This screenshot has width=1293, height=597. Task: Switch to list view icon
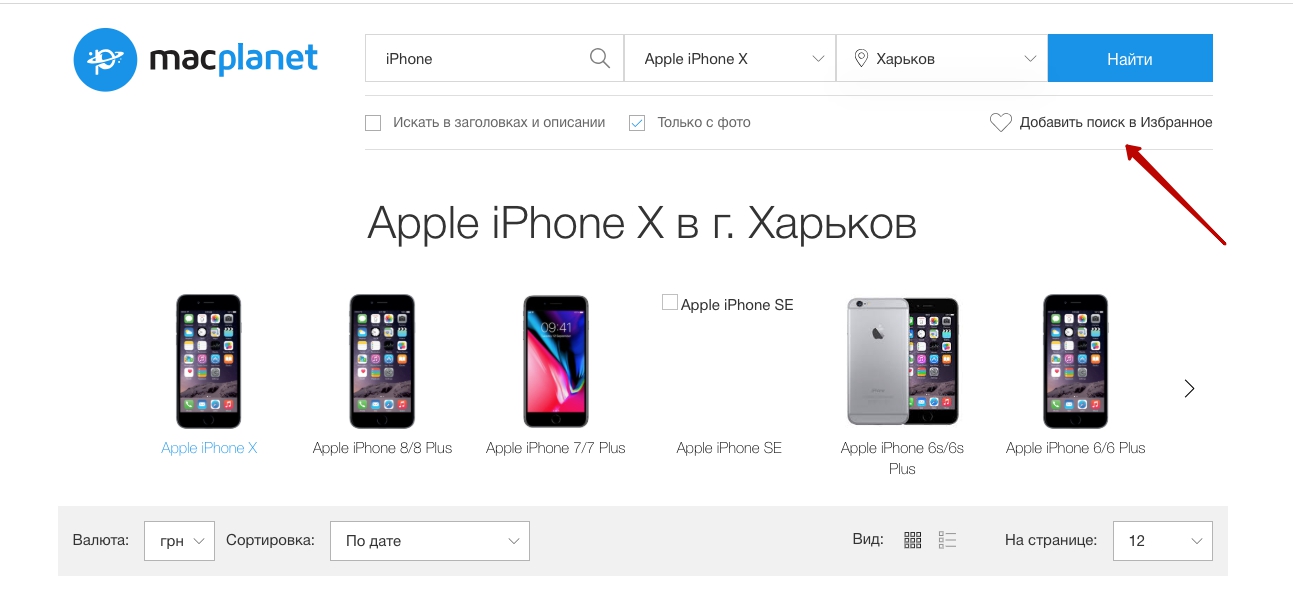point(948,540)
